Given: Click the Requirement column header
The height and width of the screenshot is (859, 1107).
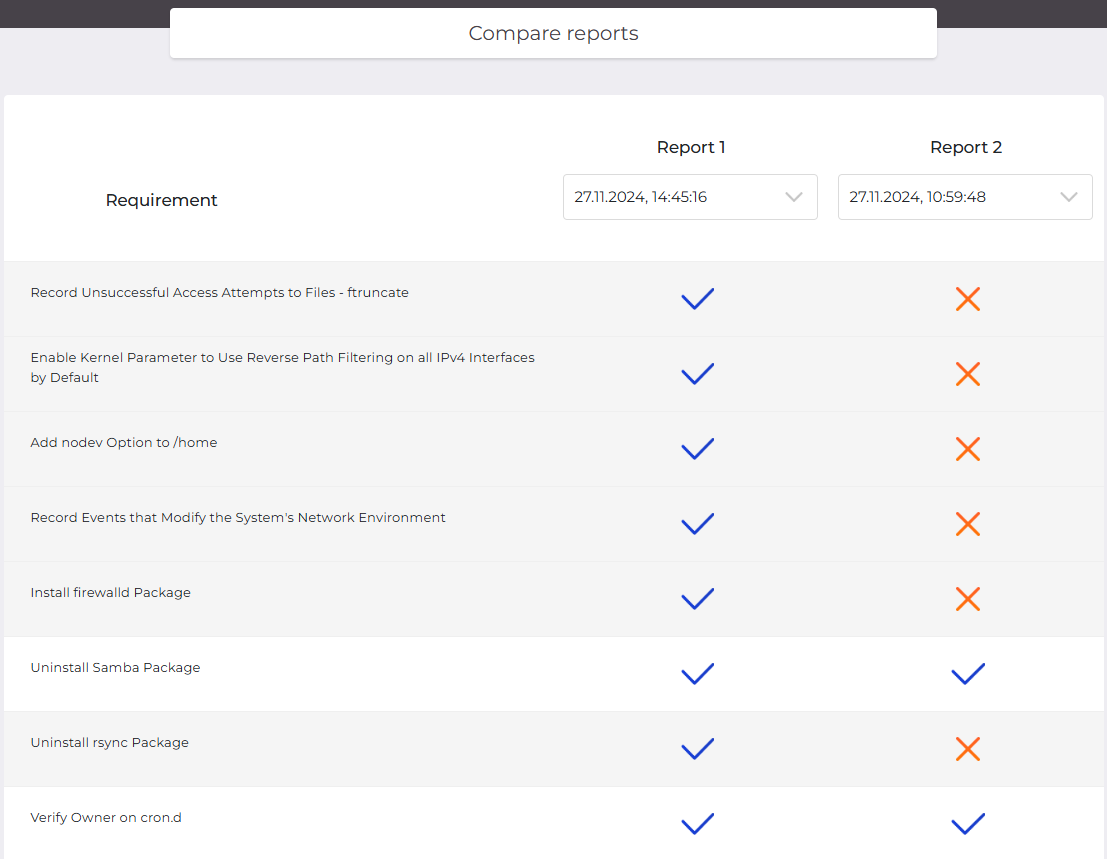Looking at the screenshot, I should click(161, 200).
